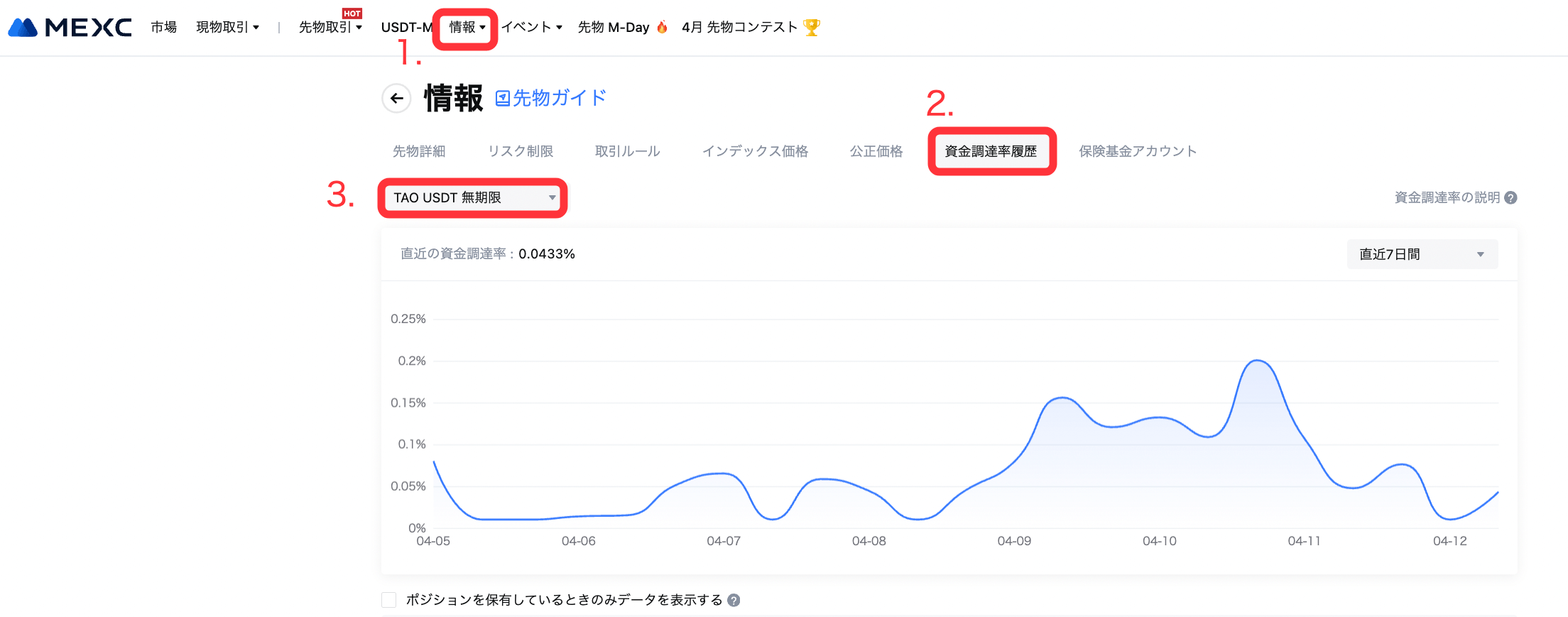Click the back arrow button
This screenshot has height=617, width=1568.
396,98
